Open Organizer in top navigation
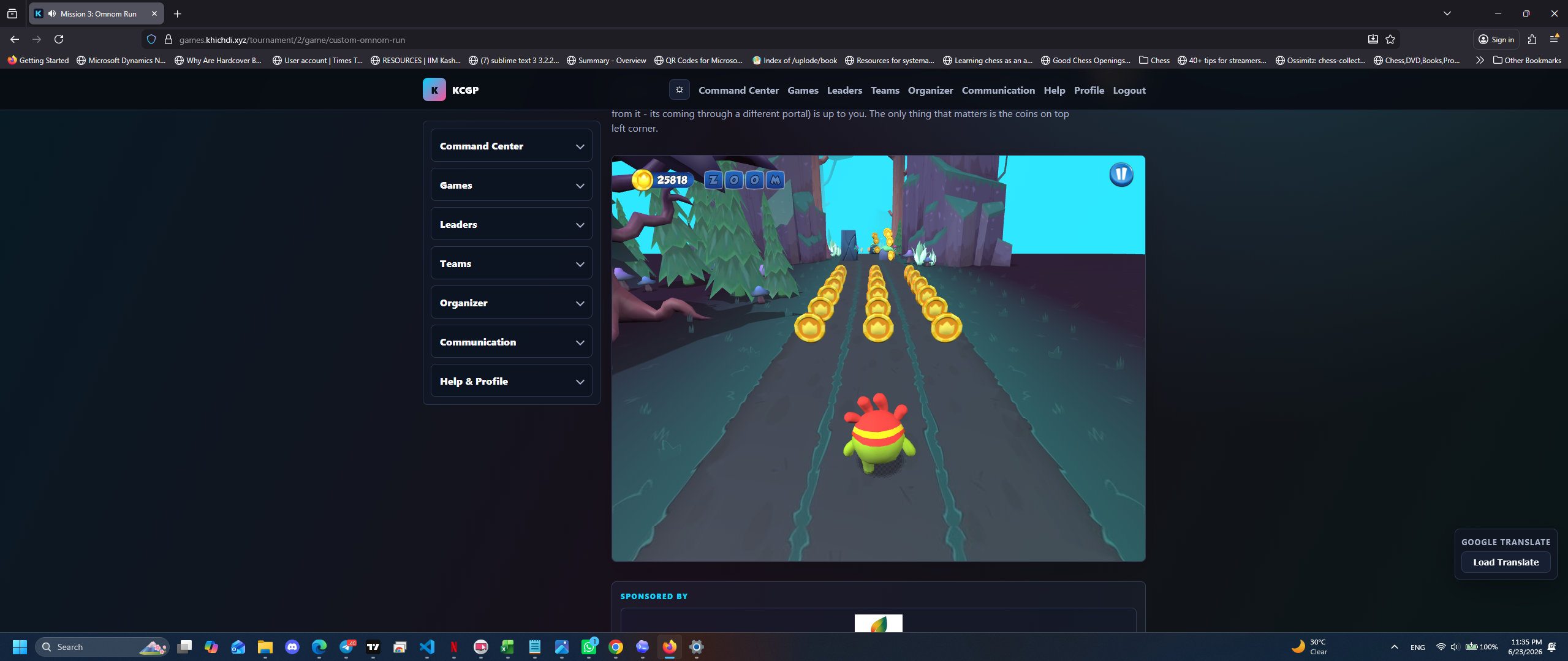The height and width of the screenshot is (661, 1568). (930, 90)
